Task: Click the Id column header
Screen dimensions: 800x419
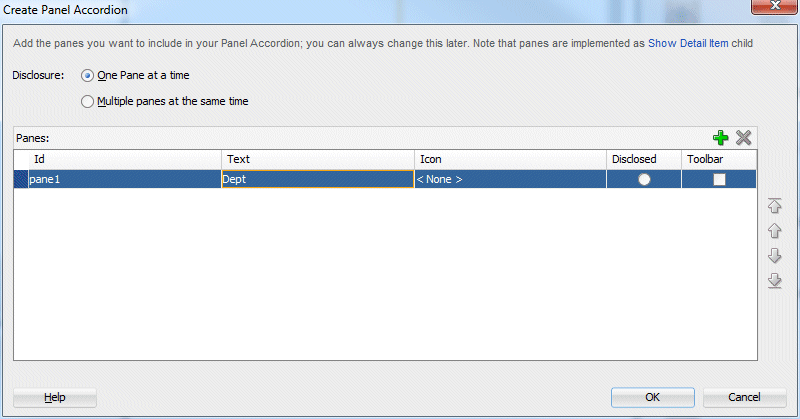Action: tap(117, 159)
